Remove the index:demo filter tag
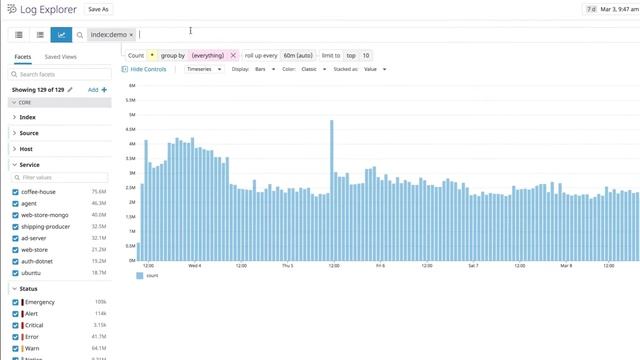Image resolution: width=640 pixels, height=360 pixels. pos(131,35)
